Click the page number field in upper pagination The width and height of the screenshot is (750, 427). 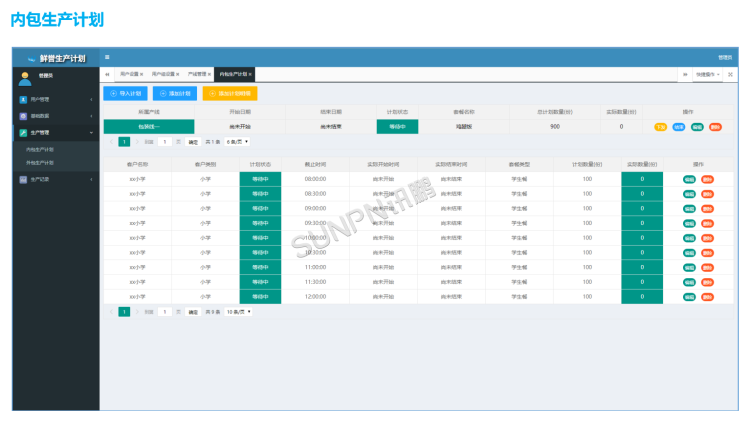click(162, 142)
